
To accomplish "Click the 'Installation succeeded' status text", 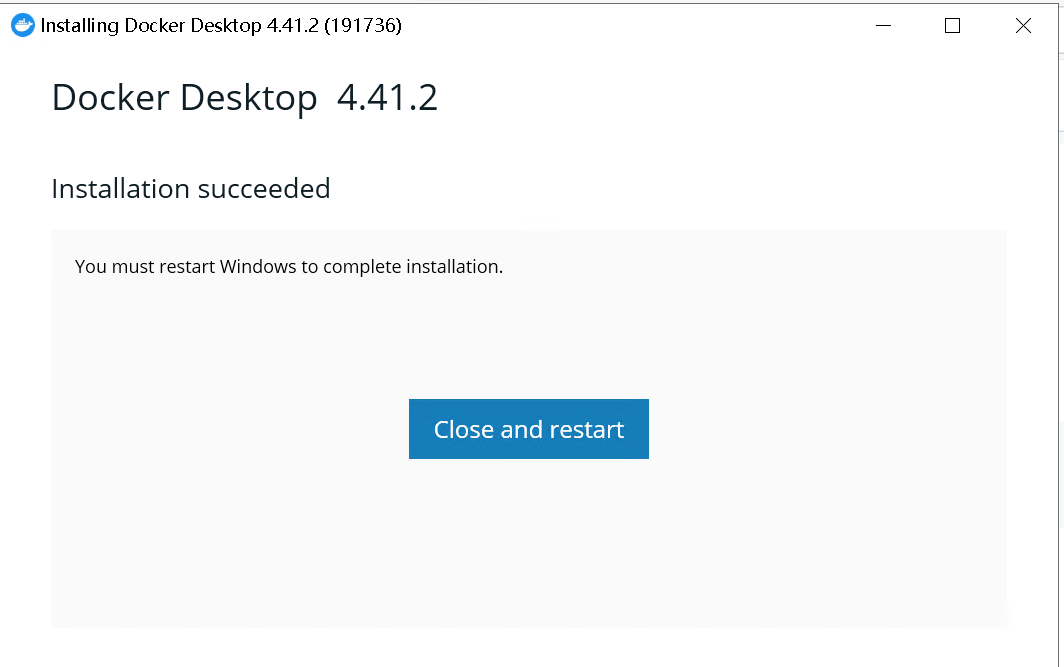I will 191,189.
